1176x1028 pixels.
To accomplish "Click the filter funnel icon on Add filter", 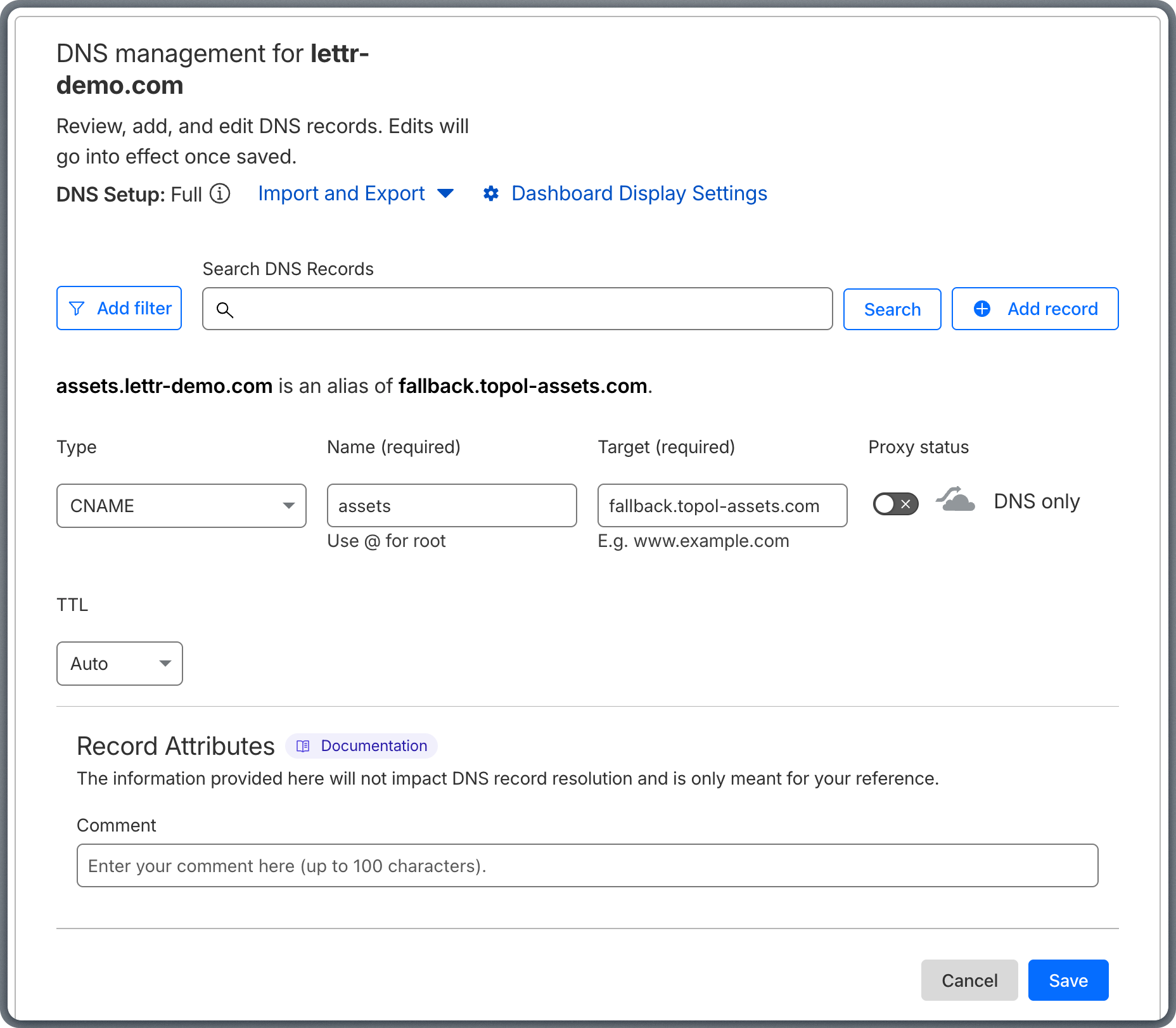I will 77,309.
